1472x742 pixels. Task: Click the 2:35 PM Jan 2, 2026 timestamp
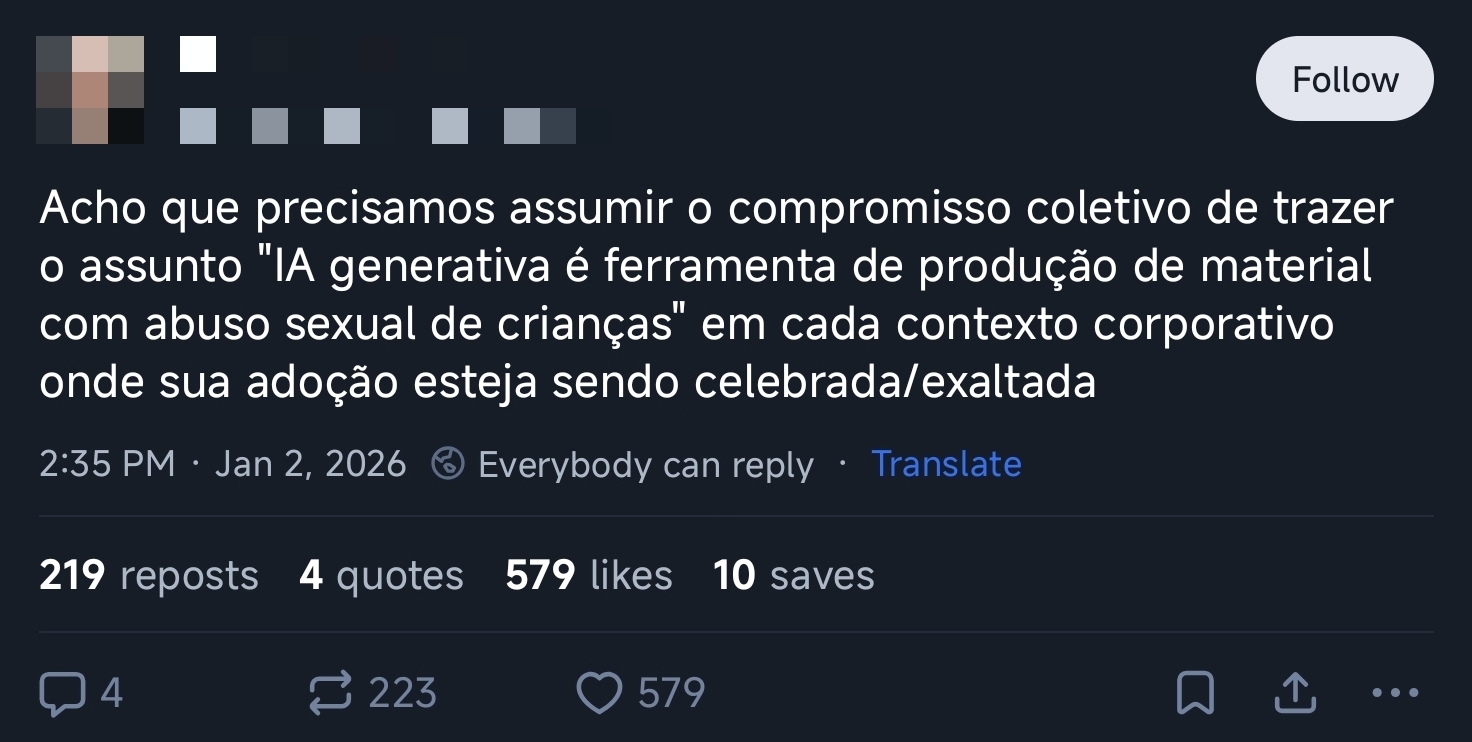(222, 464)
